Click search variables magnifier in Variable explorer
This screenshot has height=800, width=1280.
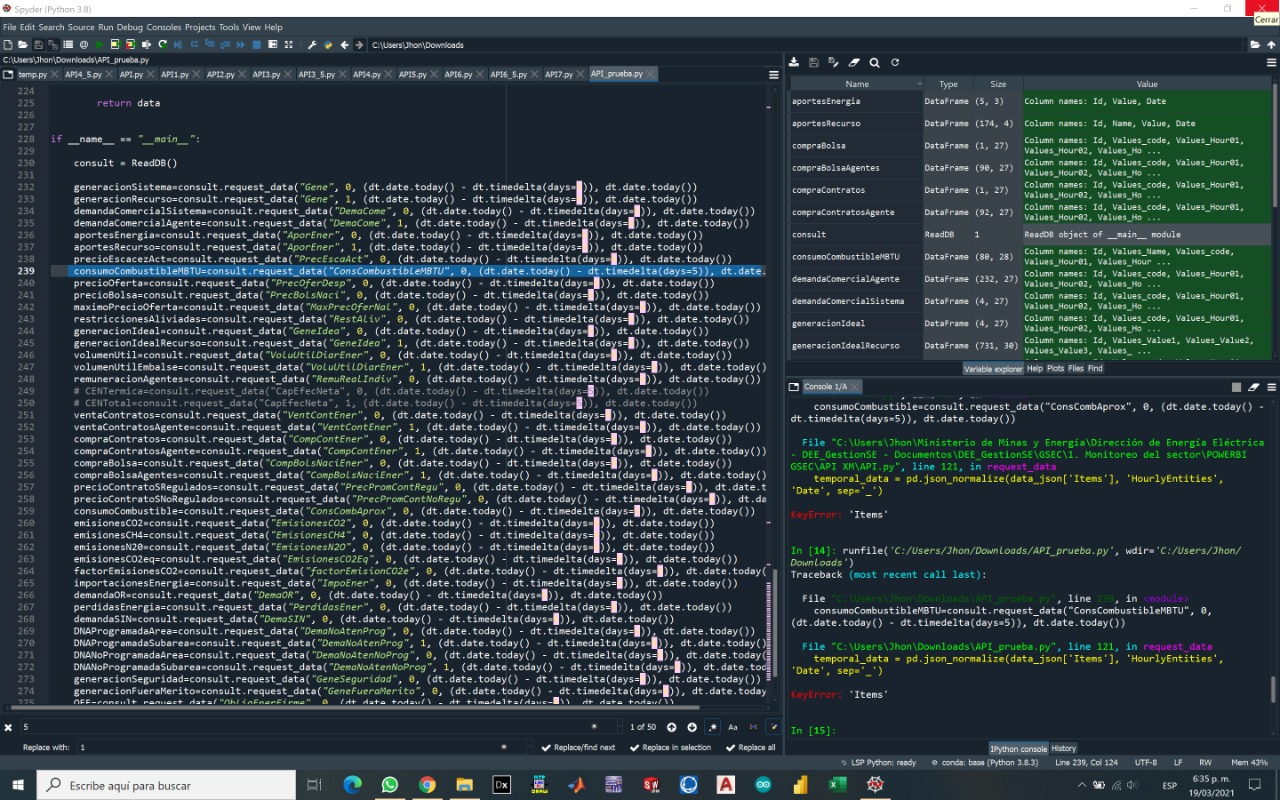pos(874,62)
